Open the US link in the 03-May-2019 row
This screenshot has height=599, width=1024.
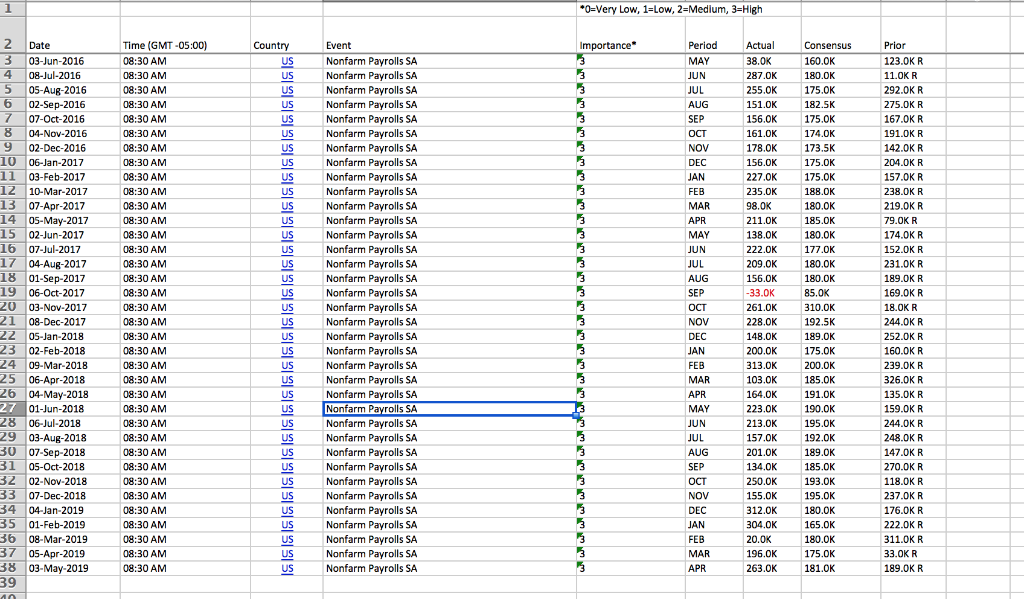coord(287,568)
